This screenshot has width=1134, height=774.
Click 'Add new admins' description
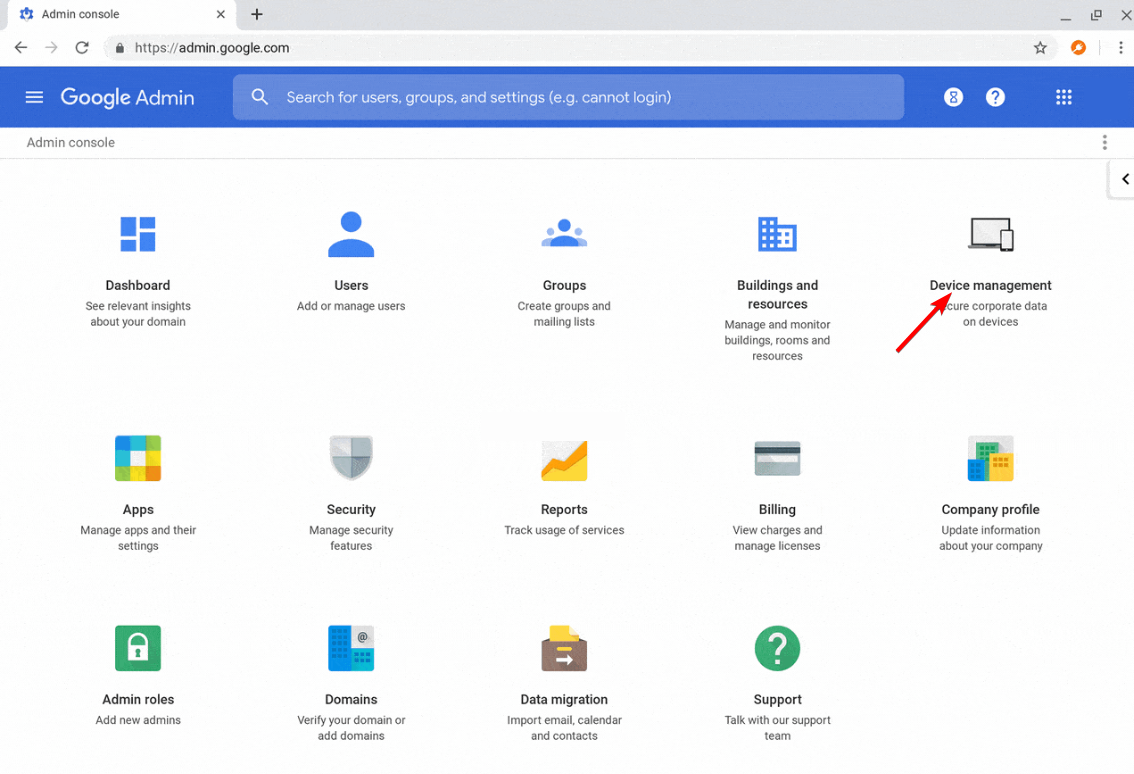point(137,720)
